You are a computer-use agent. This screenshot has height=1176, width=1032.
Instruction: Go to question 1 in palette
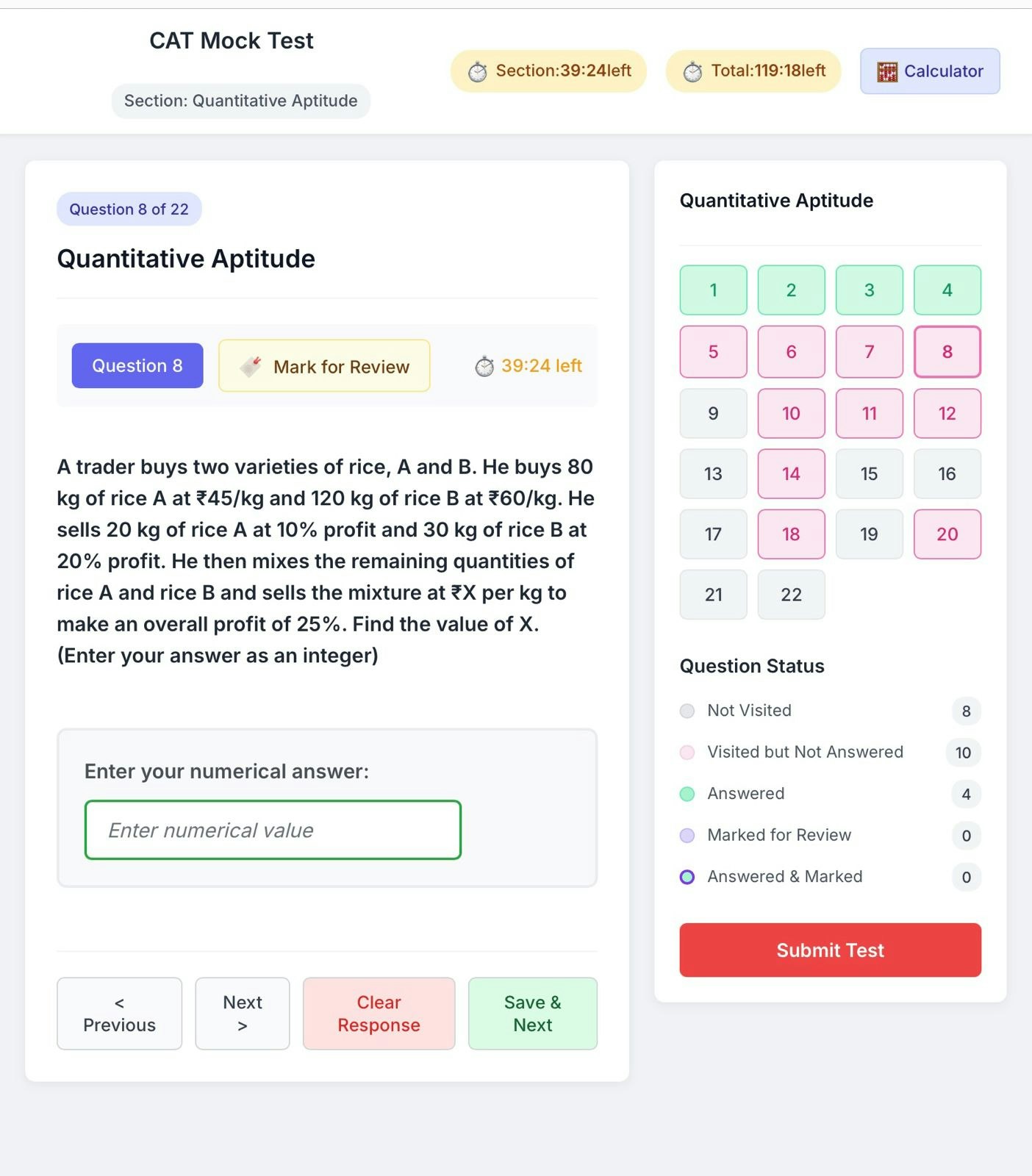[x=713, y=290]
